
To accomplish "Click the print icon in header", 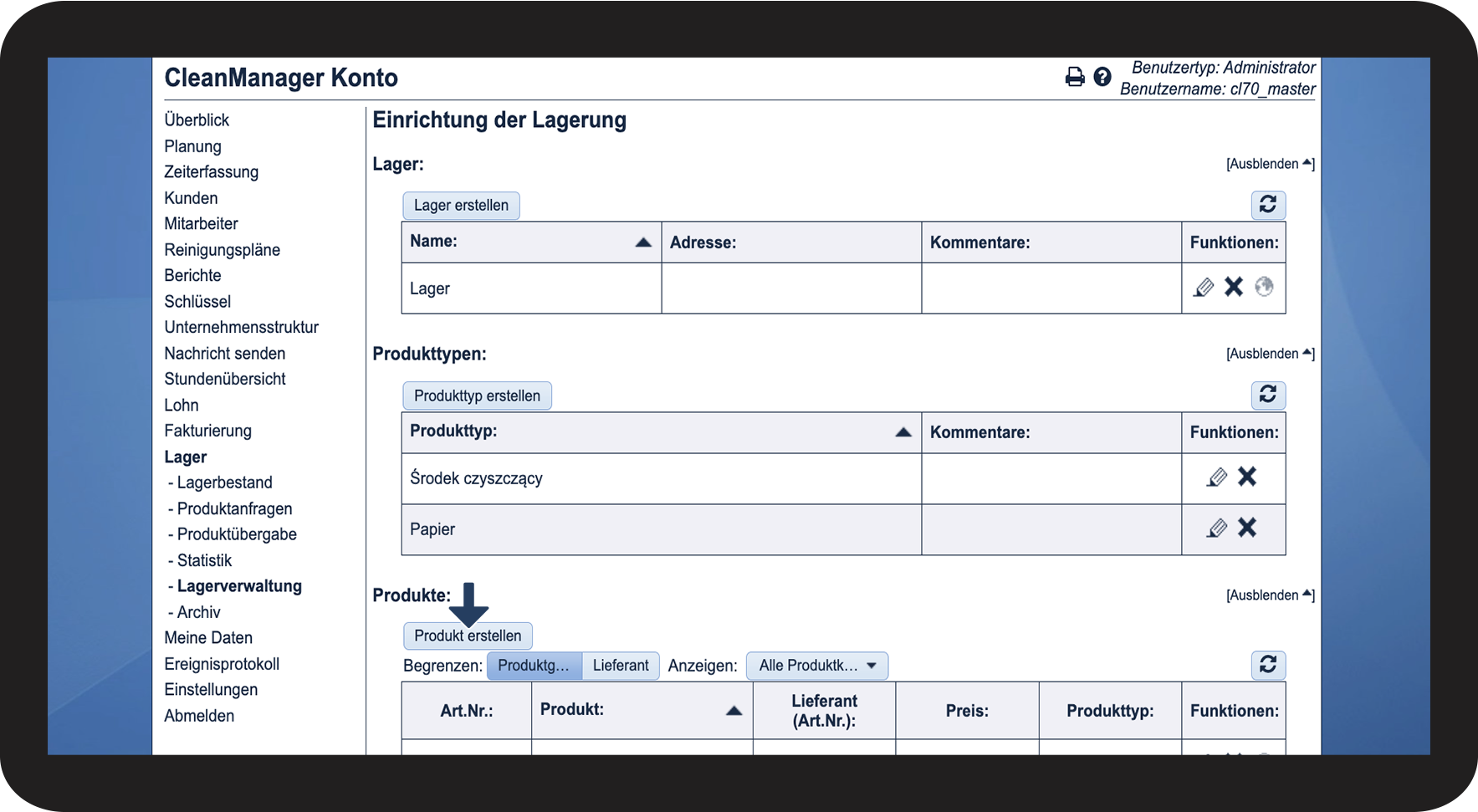I will 1074,78.
